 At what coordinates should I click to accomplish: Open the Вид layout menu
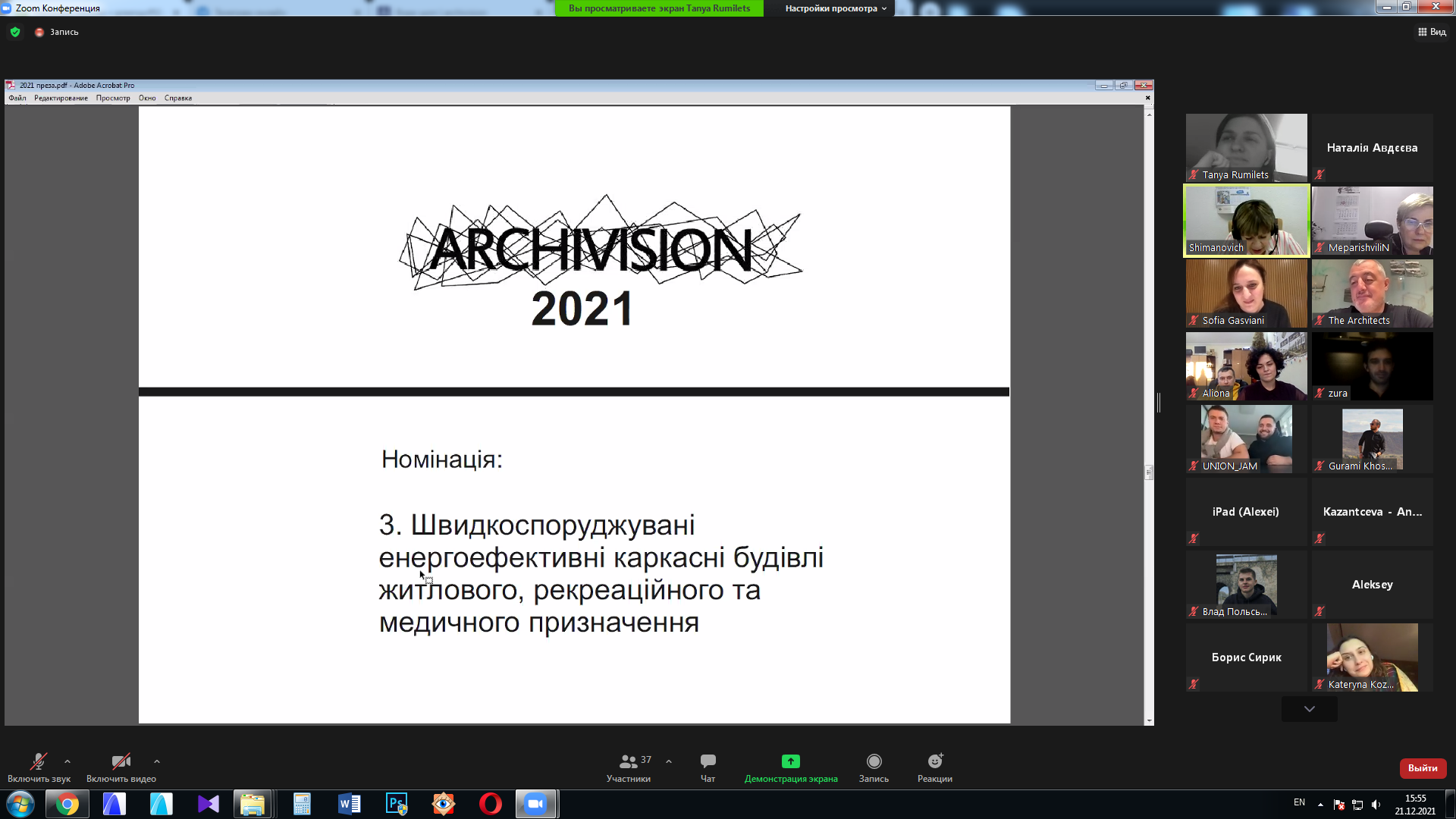pyautogui.click(x=1432, y=32)
